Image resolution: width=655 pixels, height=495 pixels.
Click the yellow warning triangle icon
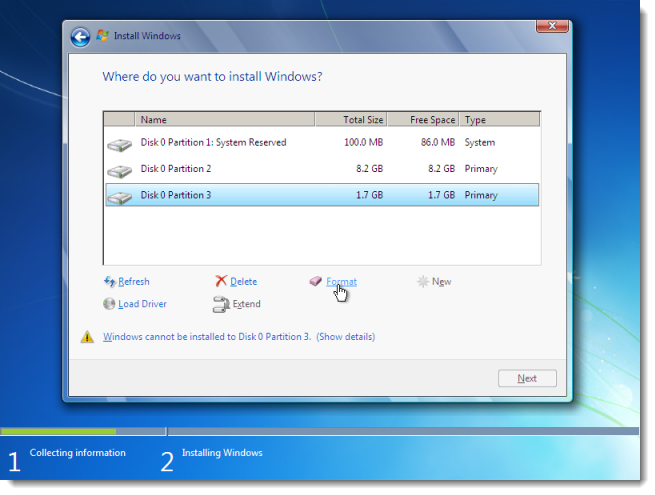click(87, 337)
